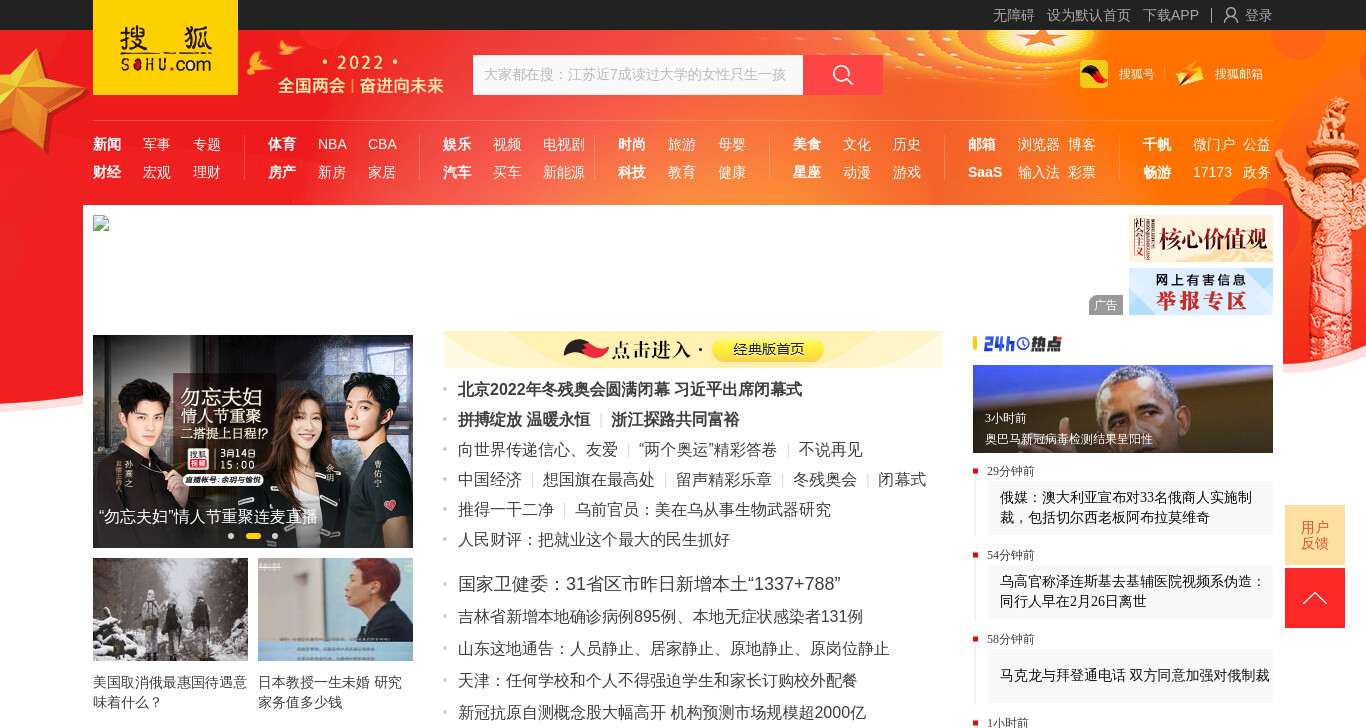Open the NBA navigation link

[332, 144]
